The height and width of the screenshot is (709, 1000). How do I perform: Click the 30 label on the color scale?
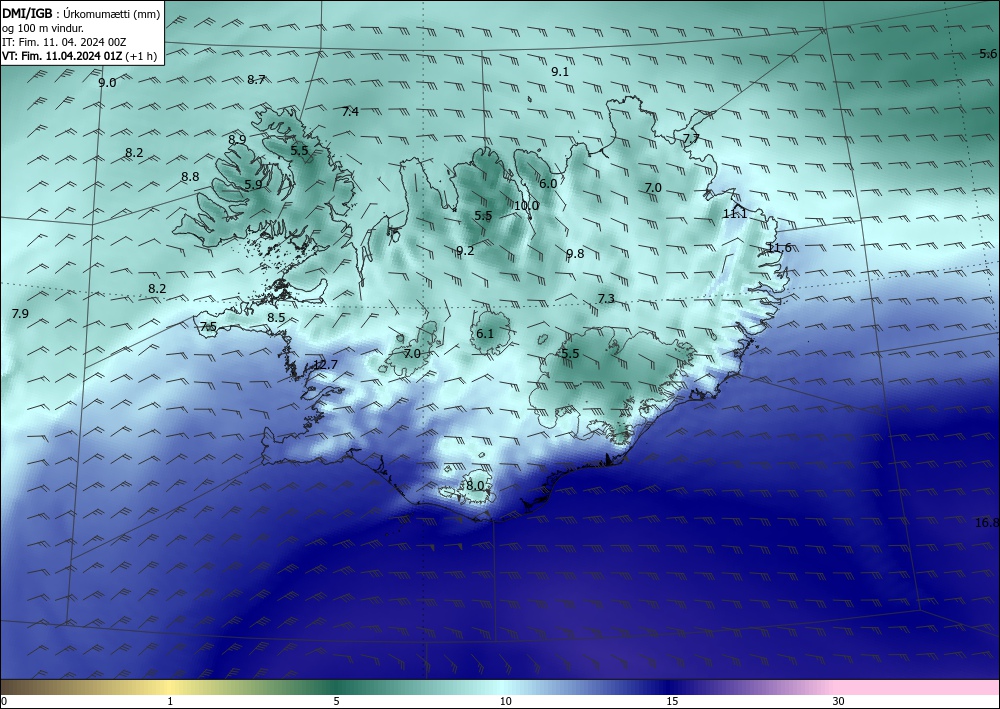coord(839,702)
